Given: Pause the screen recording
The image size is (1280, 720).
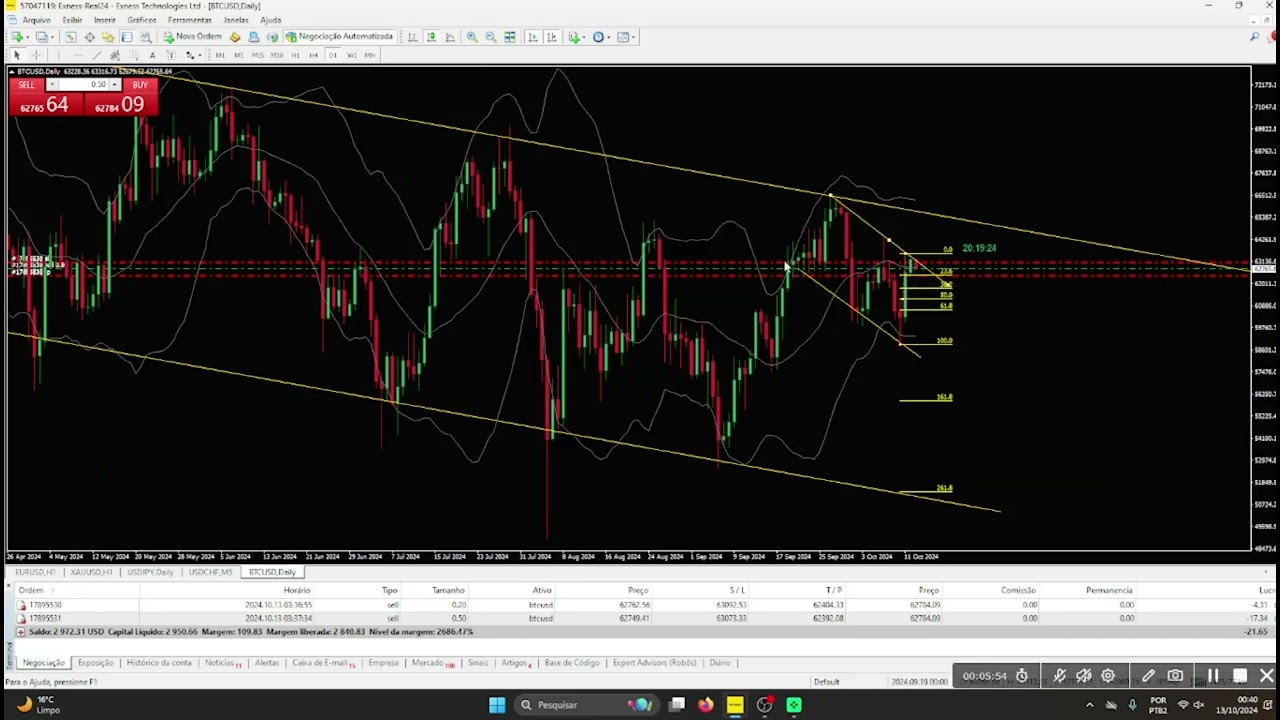Looking at the screenshot, I should (1213, 676).
